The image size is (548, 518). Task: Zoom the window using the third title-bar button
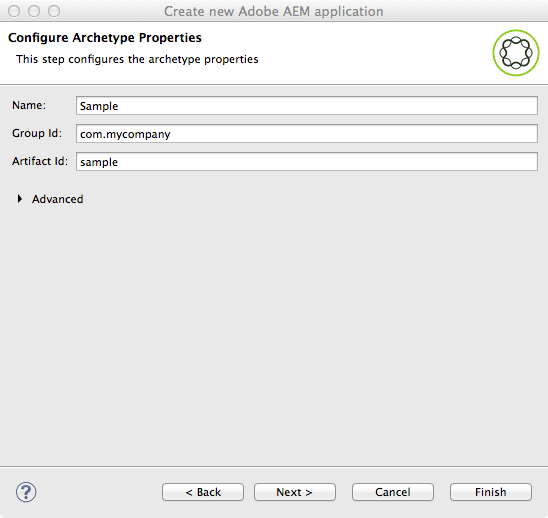click(x=54, y=11)
